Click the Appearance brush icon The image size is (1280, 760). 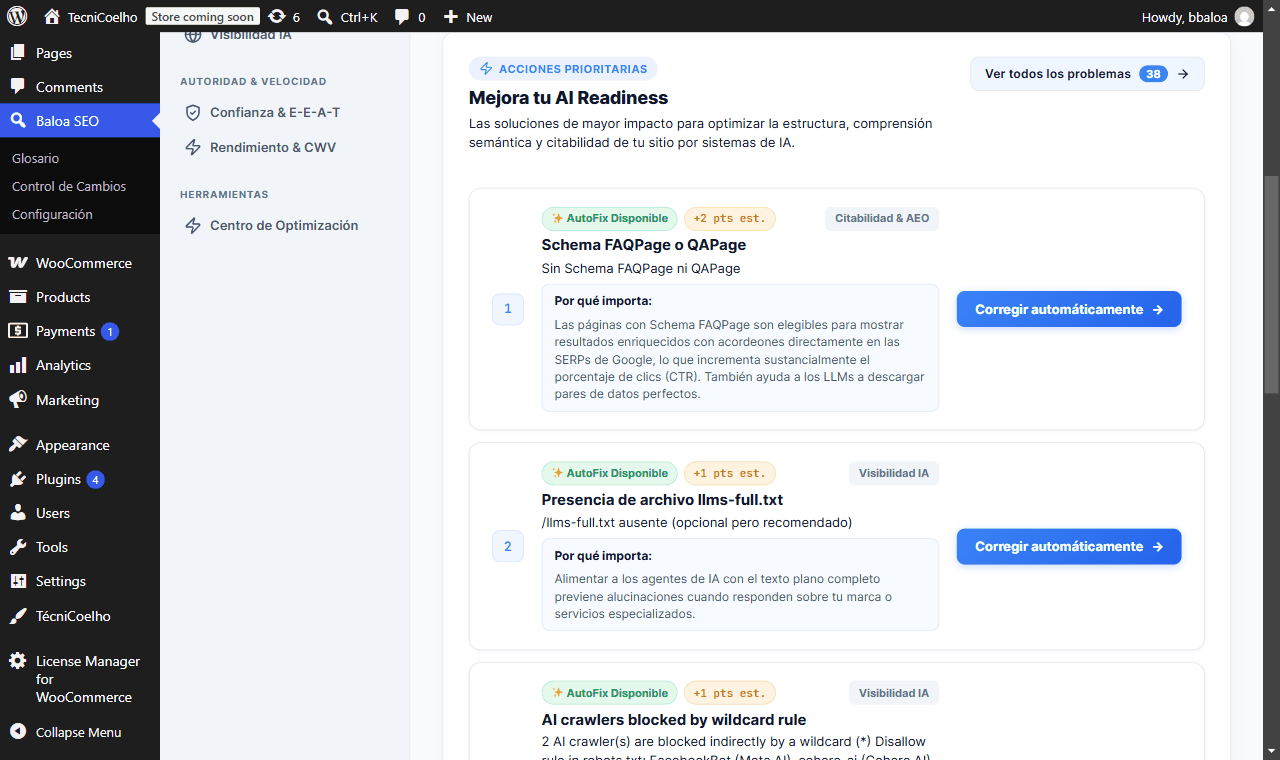click(18, 445)
